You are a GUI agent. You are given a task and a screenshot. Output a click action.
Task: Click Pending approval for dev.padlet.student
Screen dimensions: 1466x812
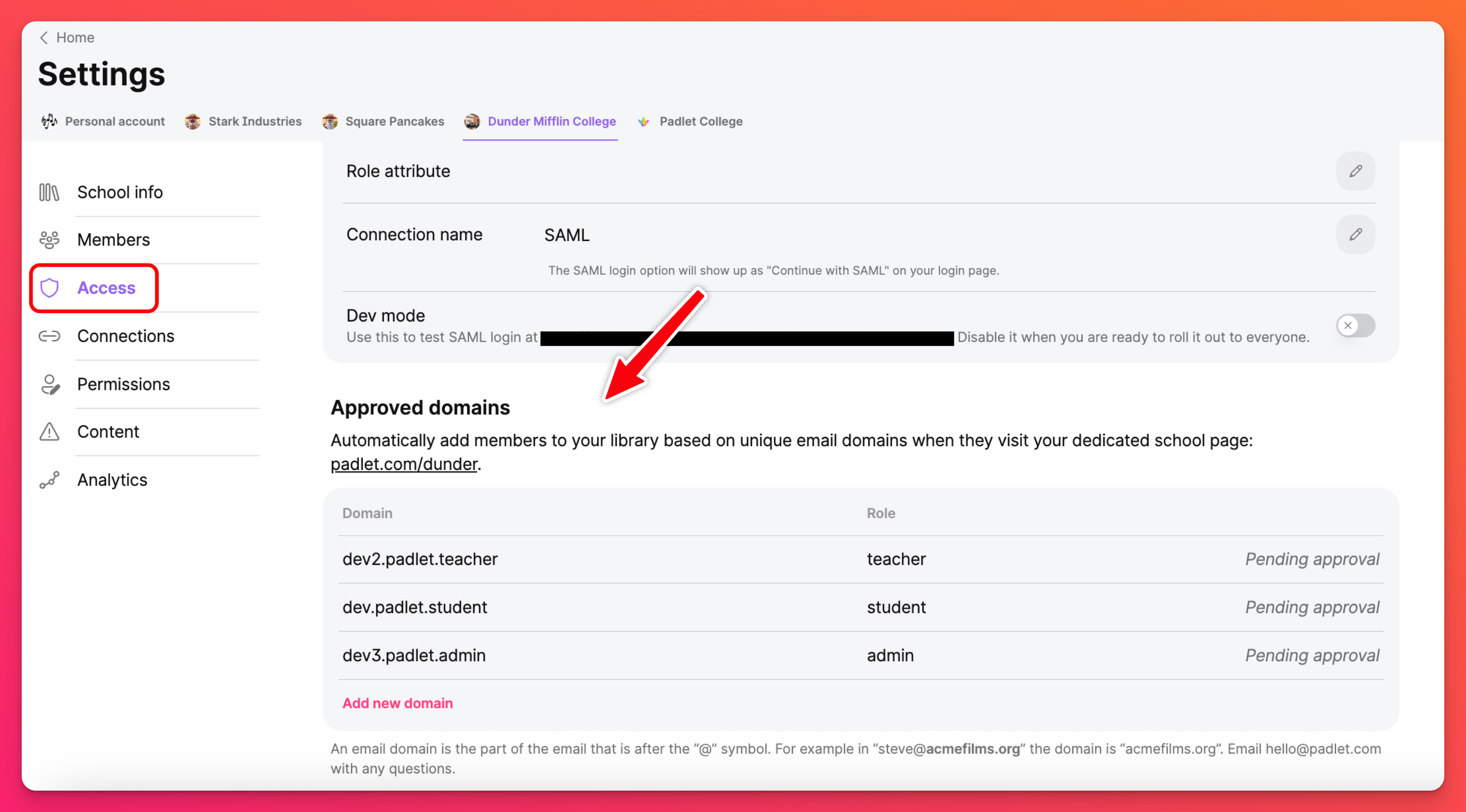1311,607
